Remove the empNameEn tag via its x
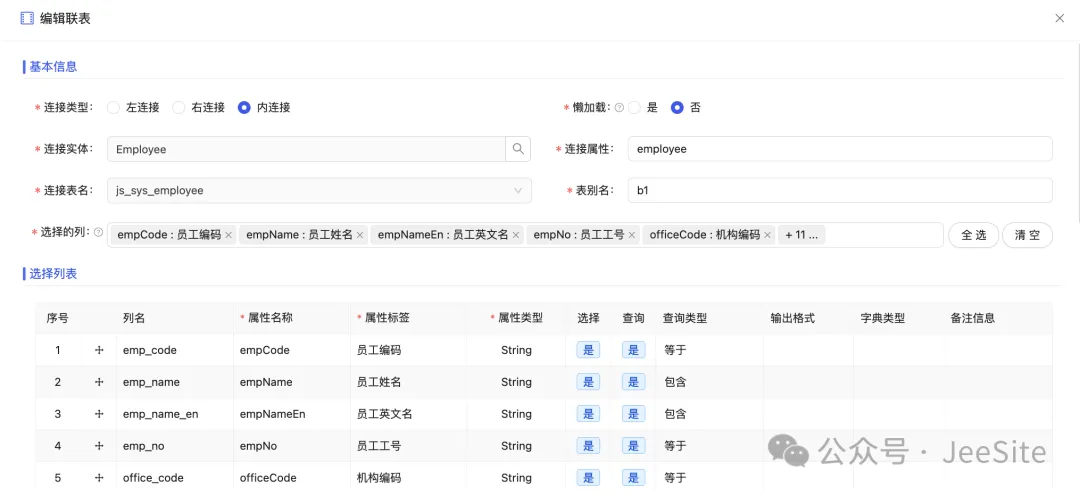 pyautogui.click(x=516, y=235)
